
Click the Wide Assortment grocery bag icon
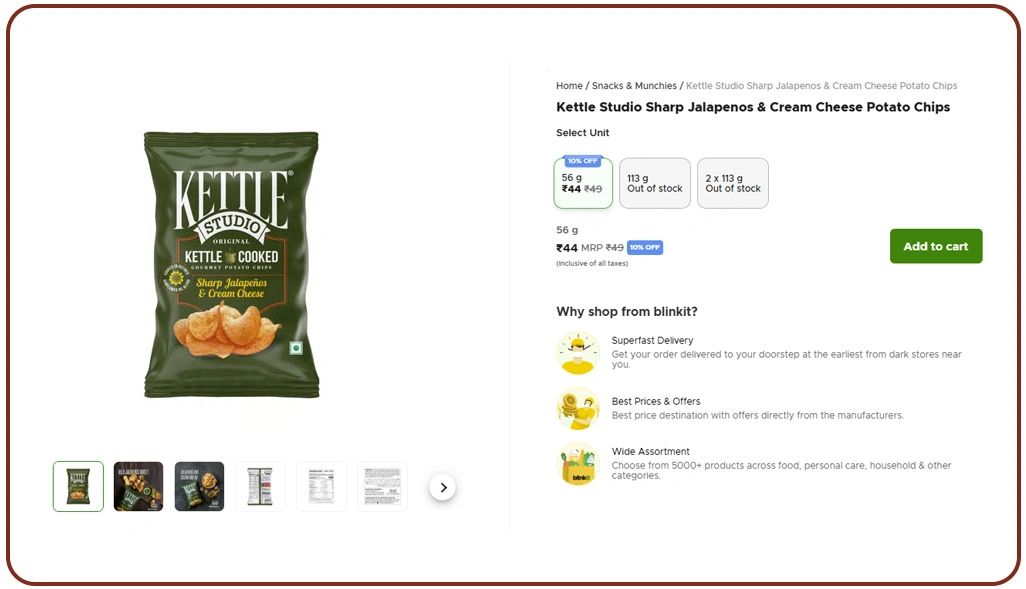click(x=577, y=464)
